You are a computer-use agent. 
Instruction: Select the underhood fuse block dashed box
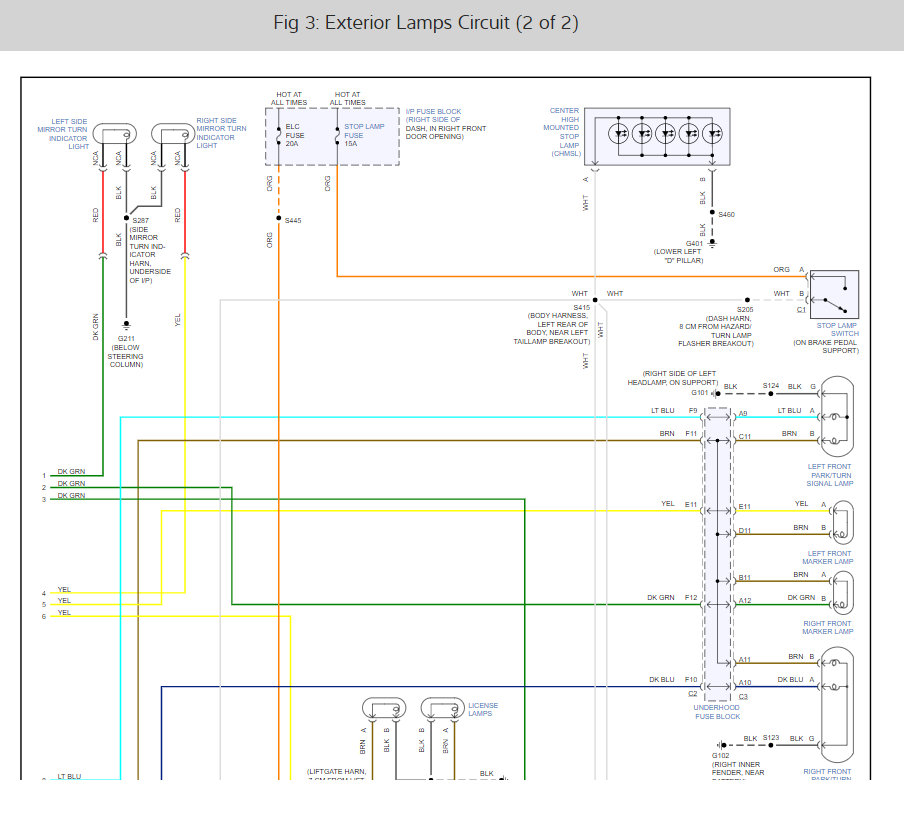(717, 555)
